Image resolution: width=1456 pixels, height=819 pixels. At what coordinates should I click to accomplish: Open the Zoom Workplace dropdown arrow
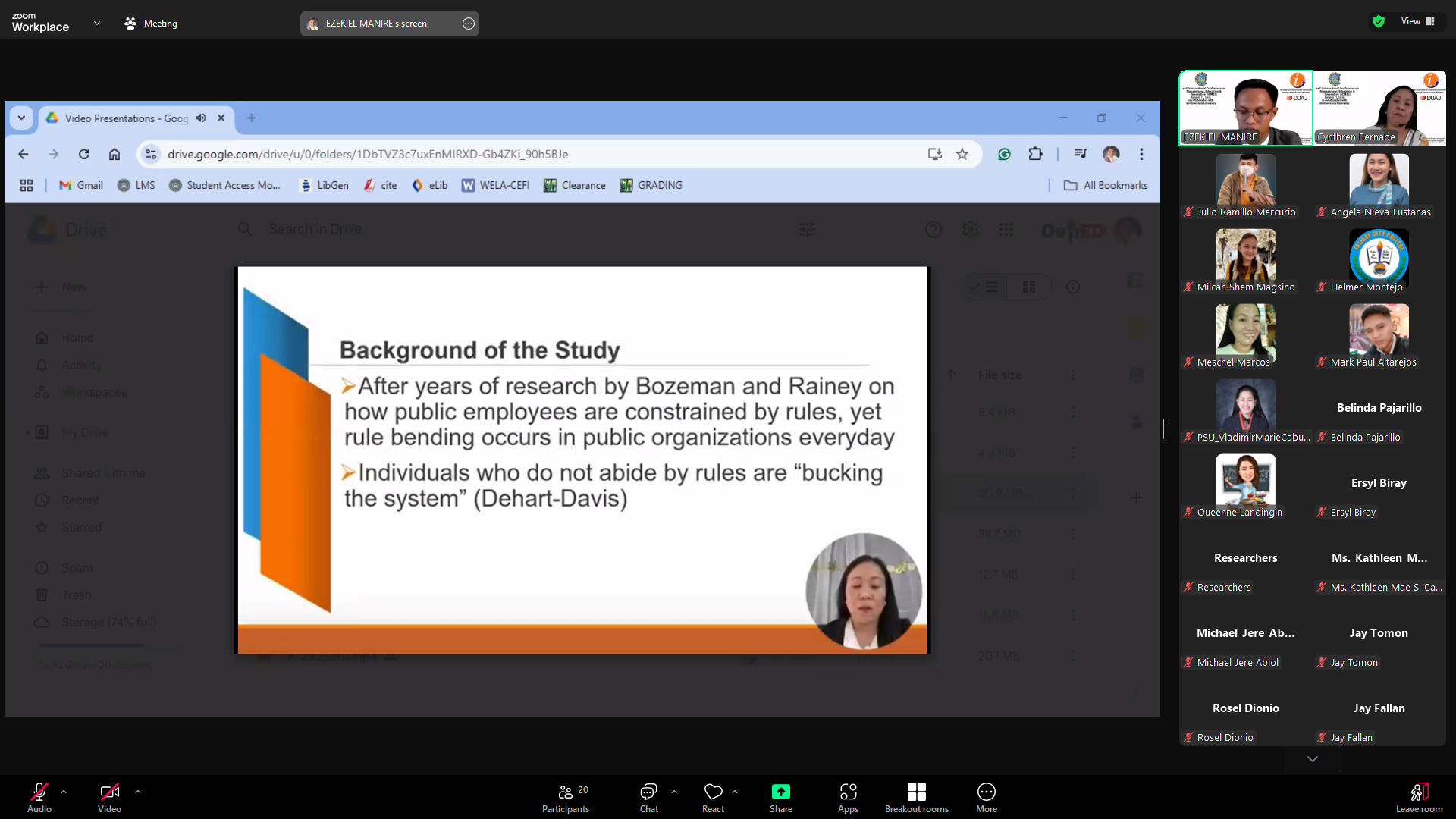tap(97, 24)
